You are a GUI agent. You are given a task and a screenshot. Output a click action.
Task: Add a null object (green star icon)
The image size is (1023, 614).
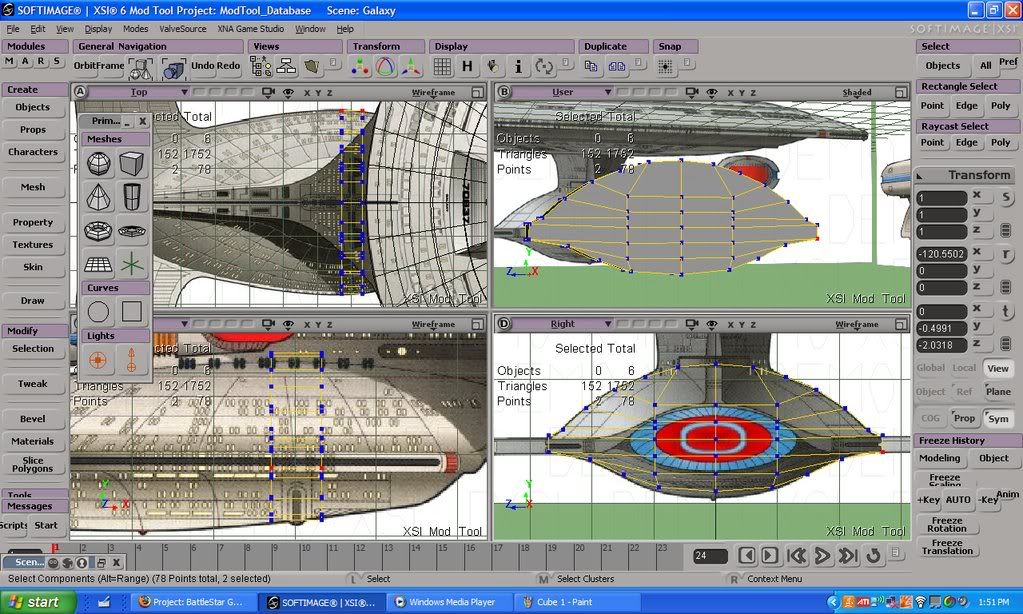132,264
